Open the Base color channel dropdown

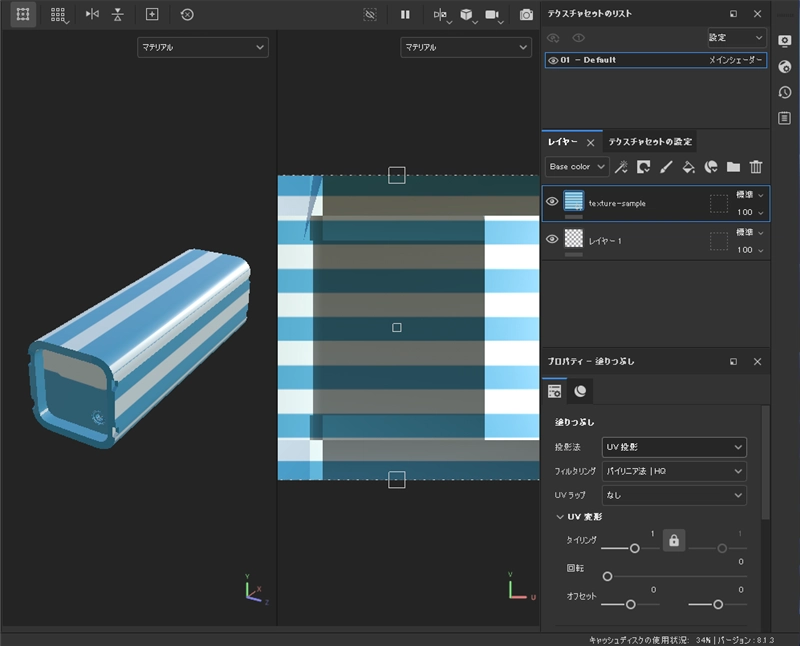click(577, 167)
